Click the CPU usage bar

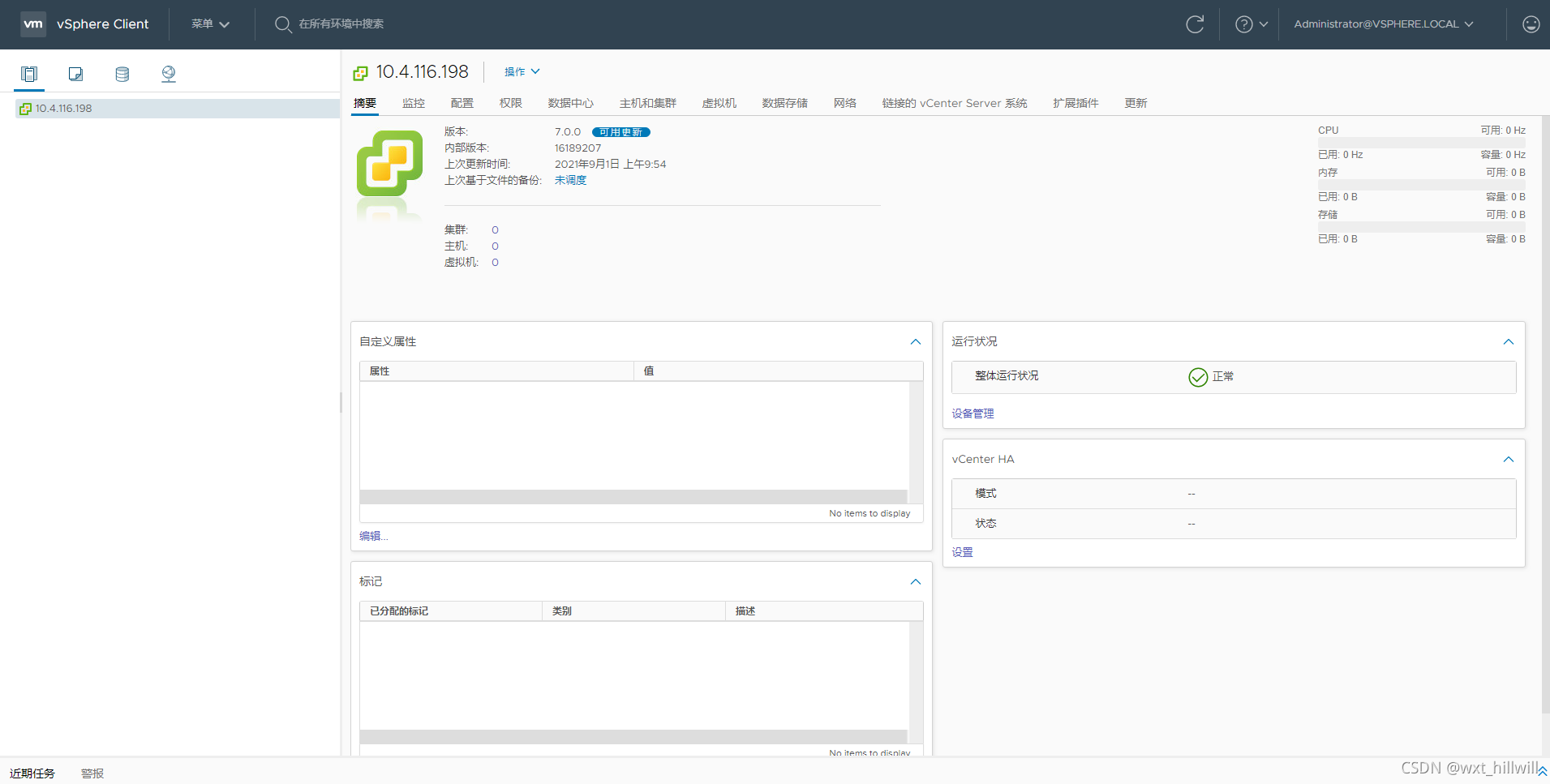1422,143
